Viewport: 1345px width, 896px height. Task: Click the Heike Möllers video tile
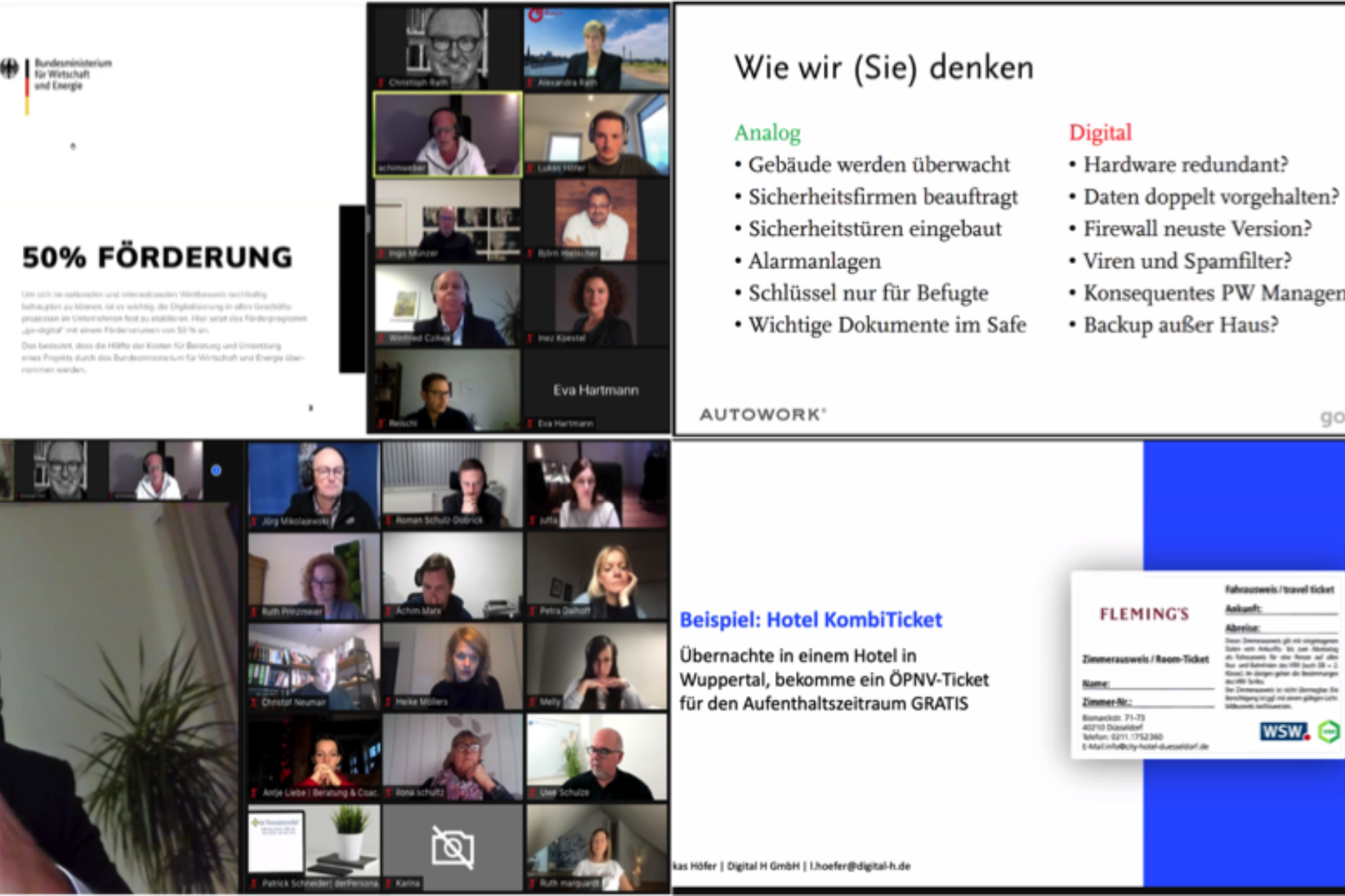(x=452, y=667)
